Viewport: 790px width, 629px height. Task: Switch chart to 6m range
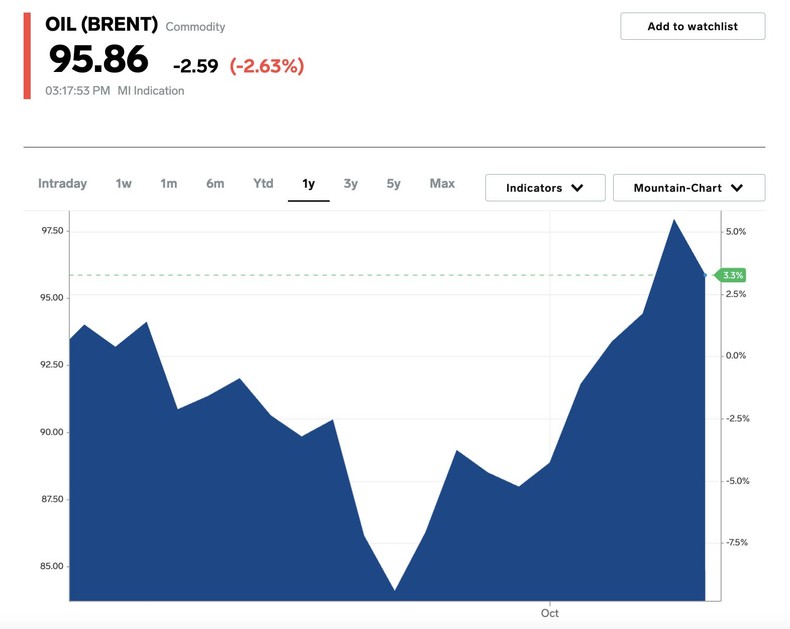pos(215,184)
